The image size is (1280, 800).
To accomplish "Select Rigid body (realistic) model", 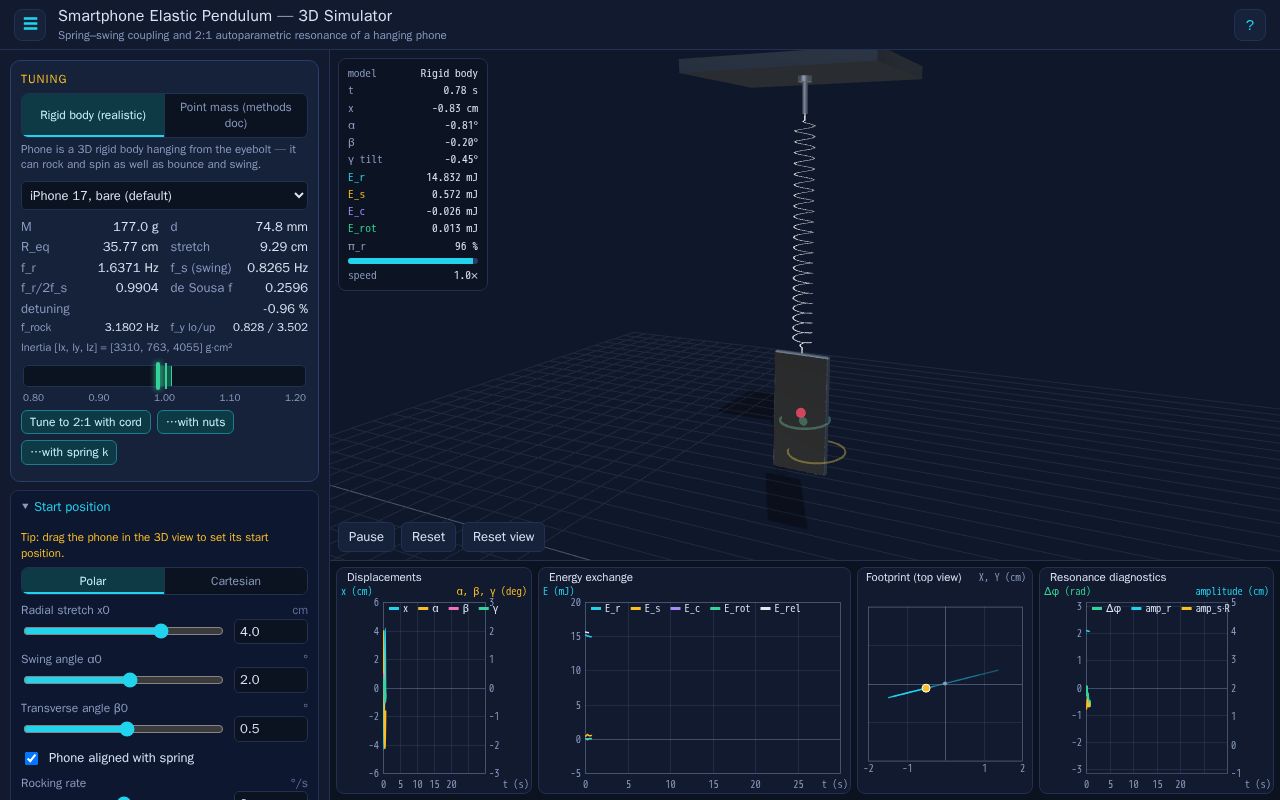I will coord(93,115).
